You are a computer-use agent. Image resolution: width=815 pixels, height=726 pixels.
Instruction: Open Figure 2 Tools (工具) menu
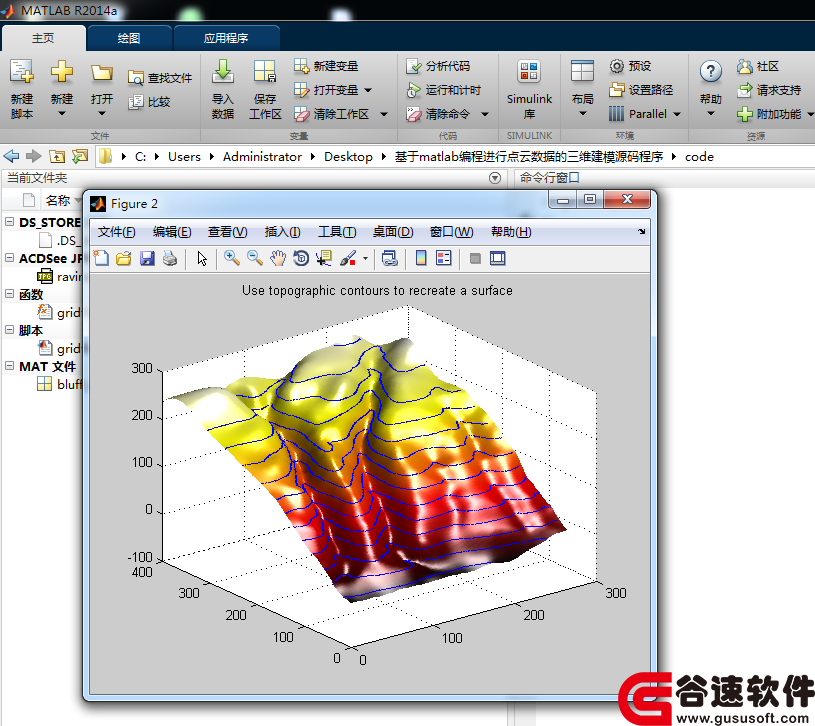pos(337,232)
